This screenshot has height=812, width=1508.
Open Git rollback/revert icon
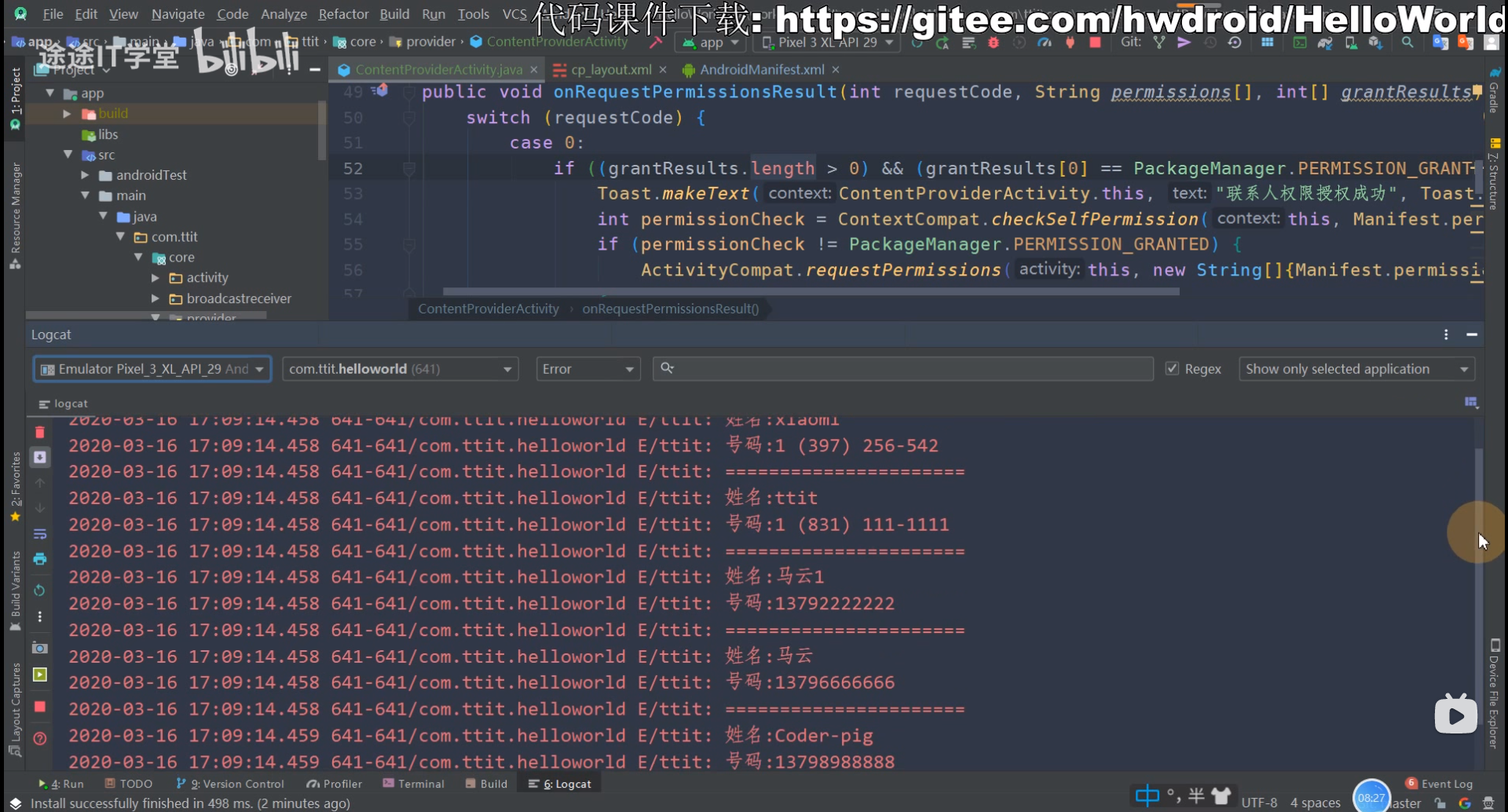click(x=1235, y=42)
